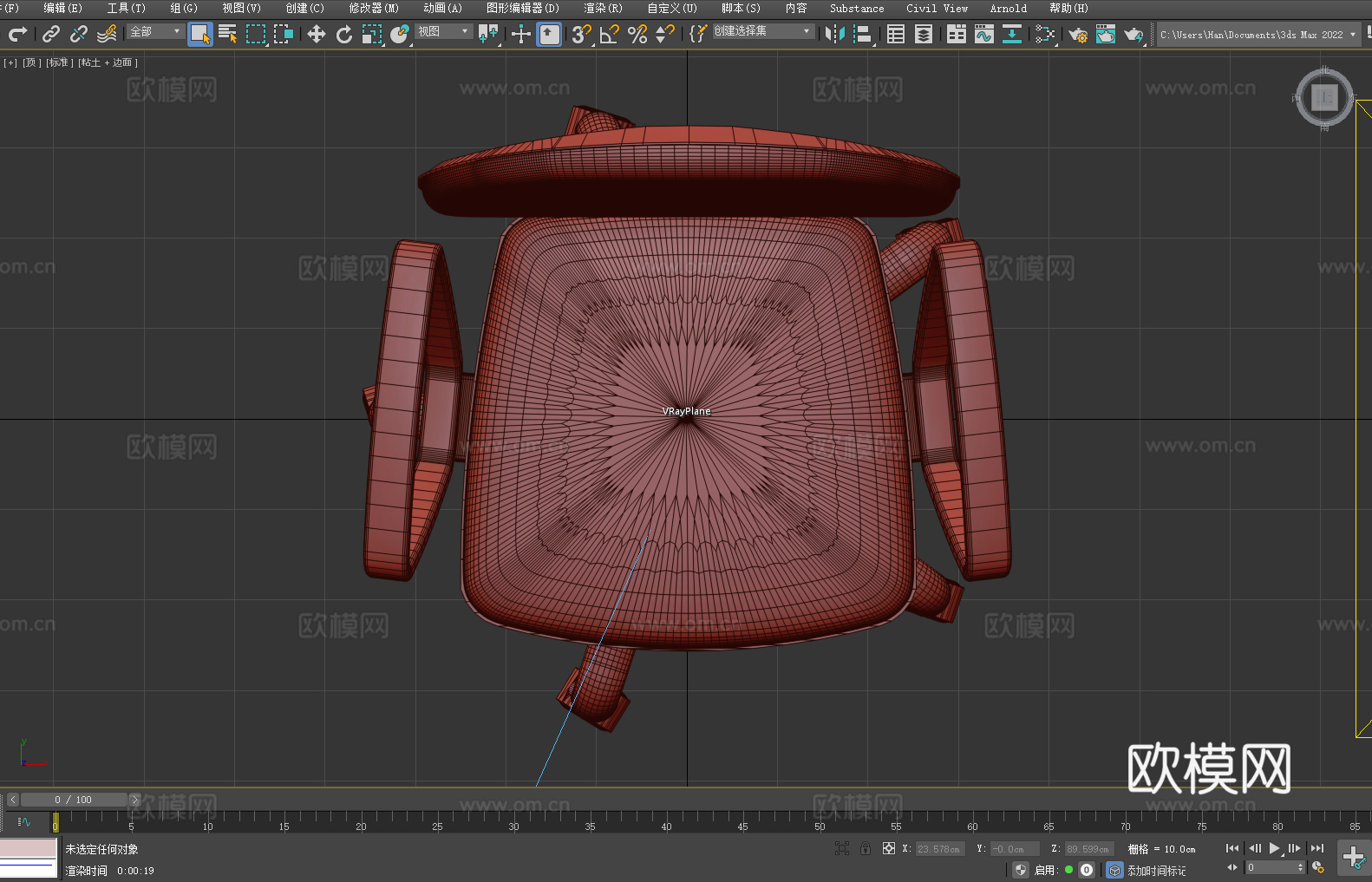Choose the Rectangular Selection Region tool

point(256,34)
